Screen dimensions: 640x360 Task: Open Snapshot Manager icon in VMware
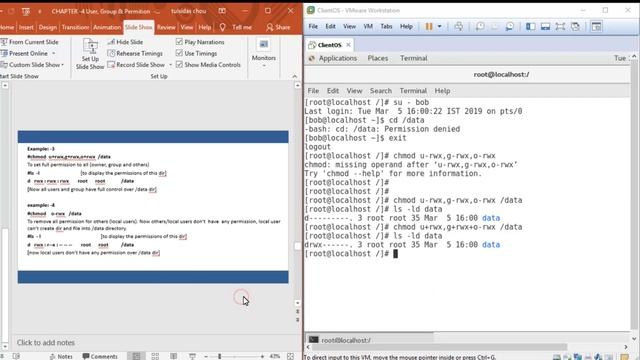pos(509,27)
